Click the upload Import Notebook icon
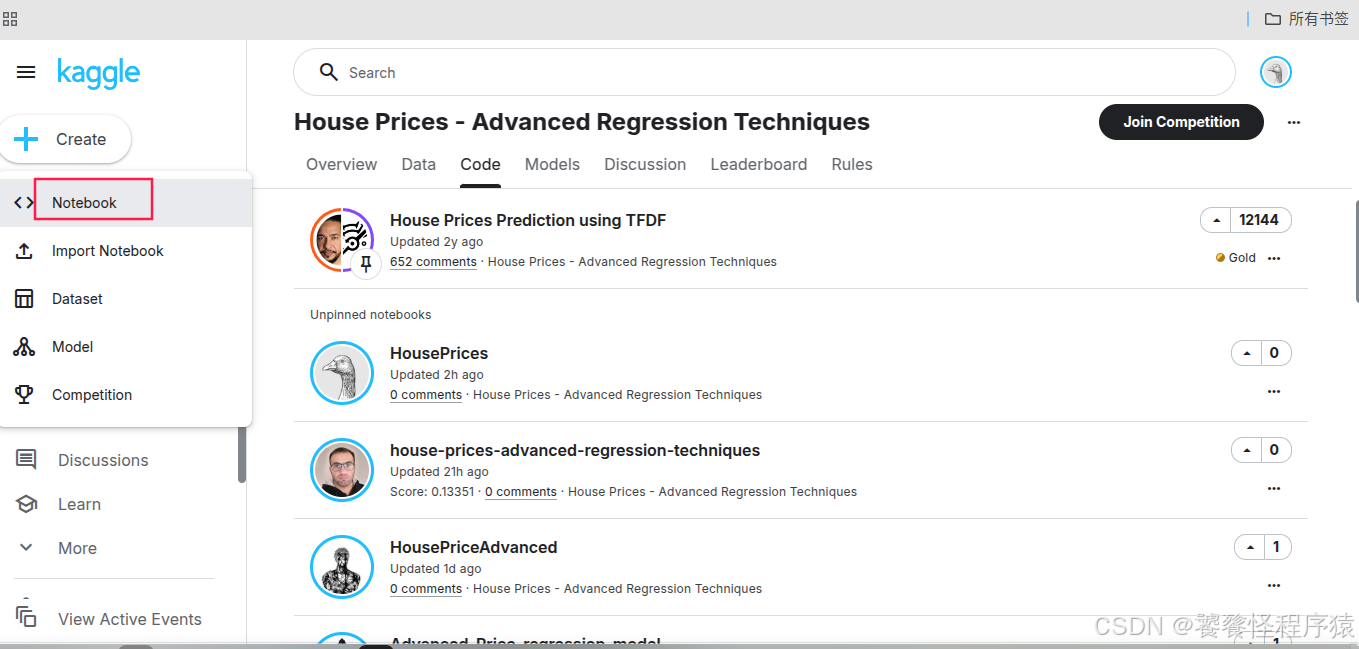 24,251
